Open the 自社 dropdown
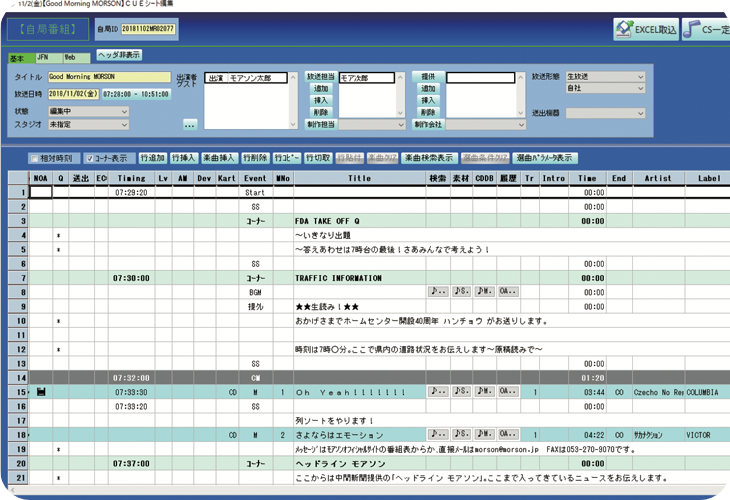The image size is (730, 500). pos(605,88)
